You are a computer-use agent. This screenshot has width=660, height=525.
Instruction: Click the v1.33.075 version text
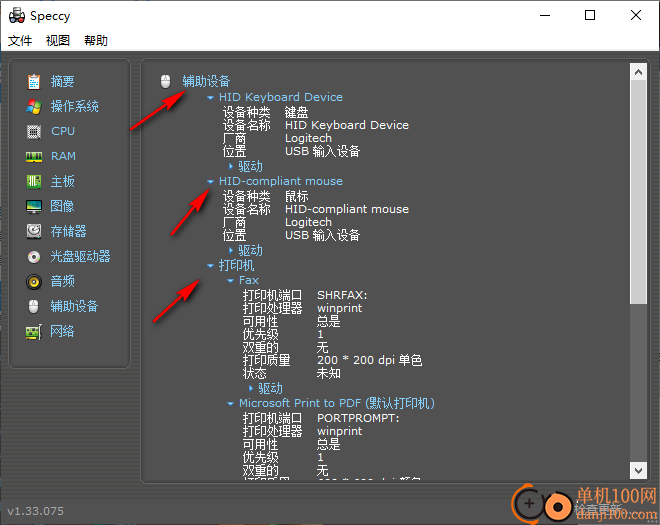(35, 511)
